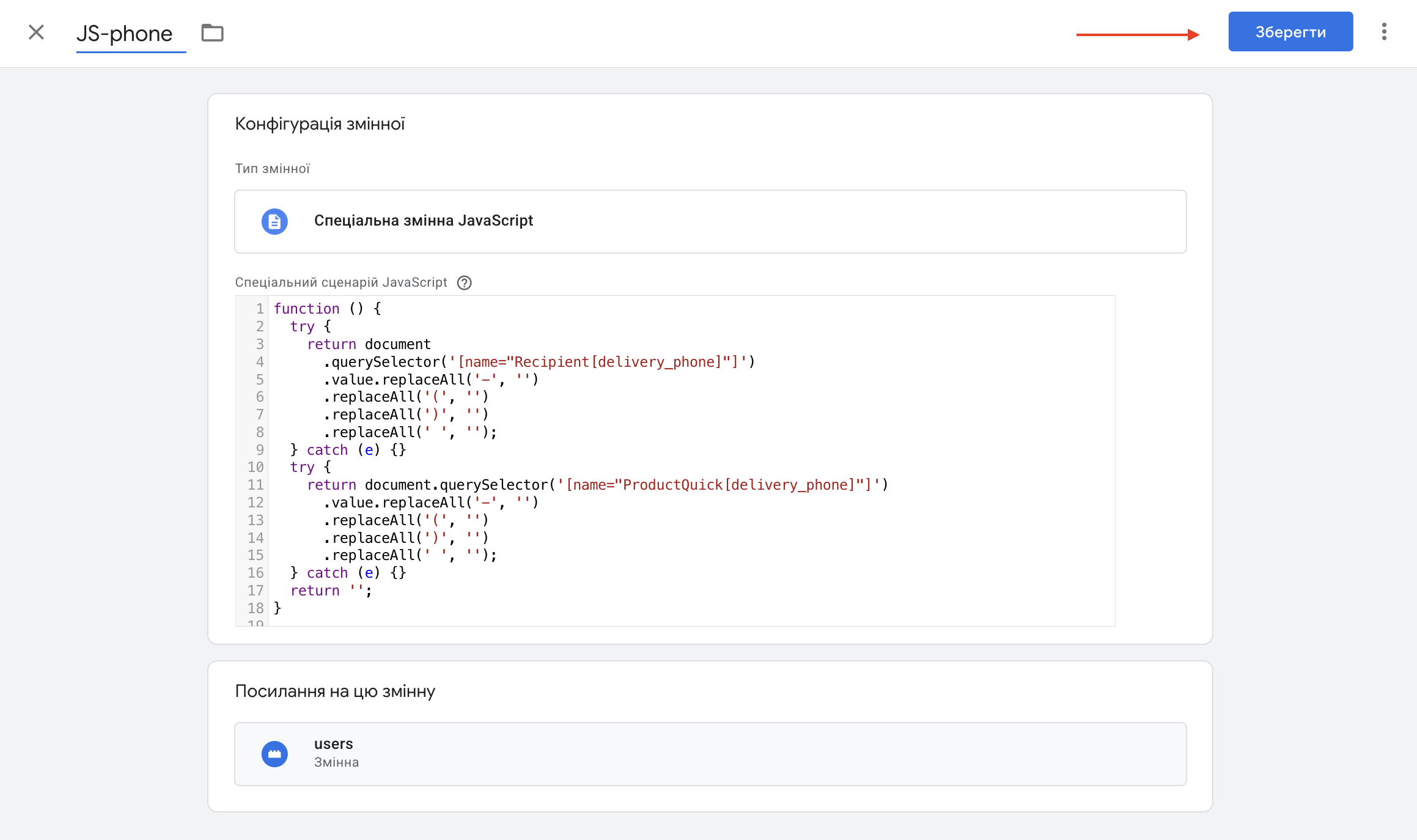
Task: Close the variable editor with X
Action: tap(36, 32)
